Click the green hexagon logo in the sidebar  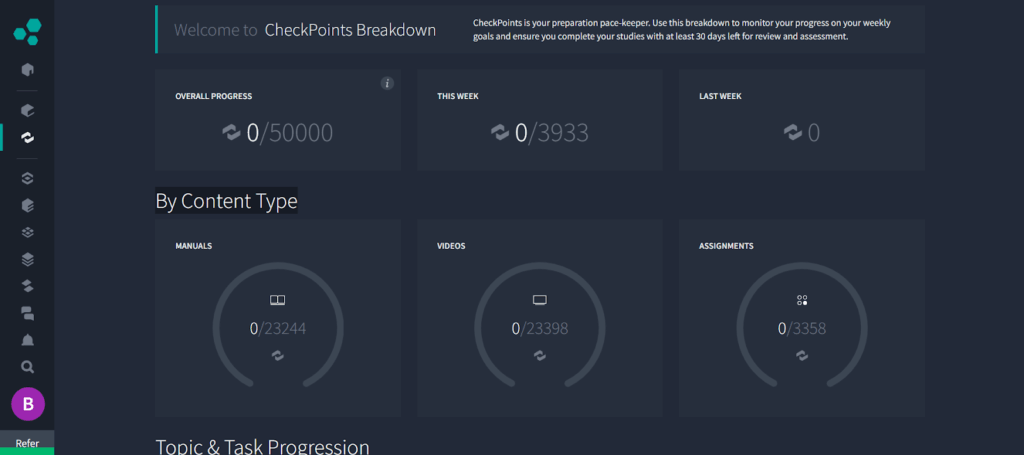pos(27,32)
